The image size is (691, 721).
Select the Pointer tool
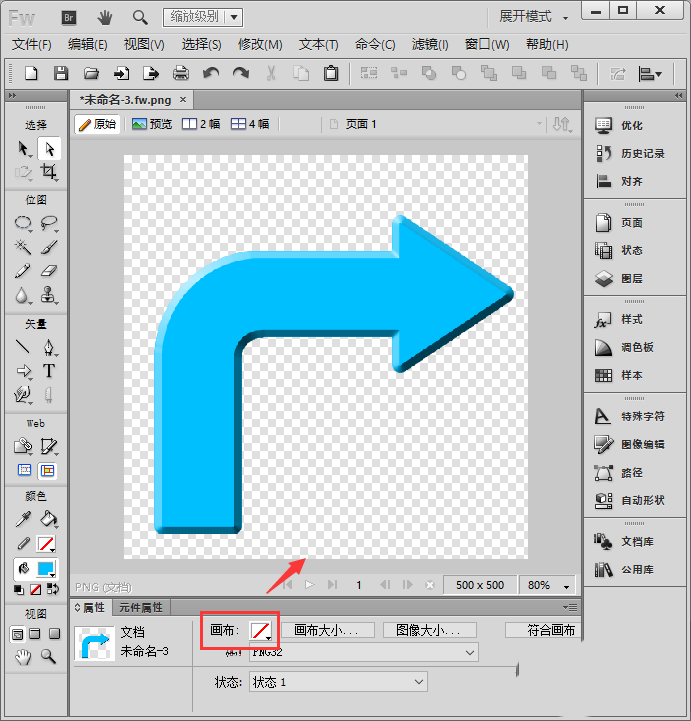[23, 149]
